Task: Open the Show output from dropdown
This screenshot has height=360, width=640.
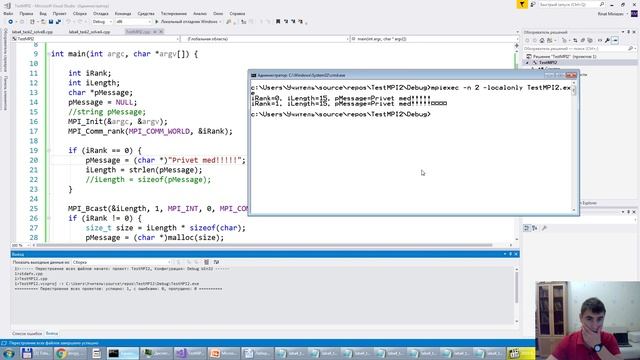Action: pyautogui.click(x=122, y=262)
